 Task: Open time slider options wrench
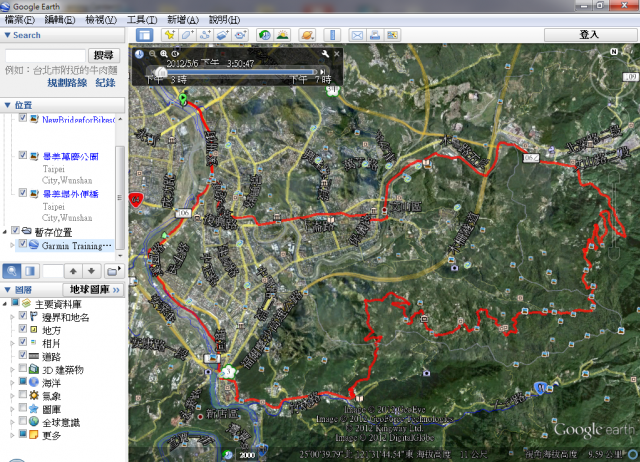(x=325, y=54)
